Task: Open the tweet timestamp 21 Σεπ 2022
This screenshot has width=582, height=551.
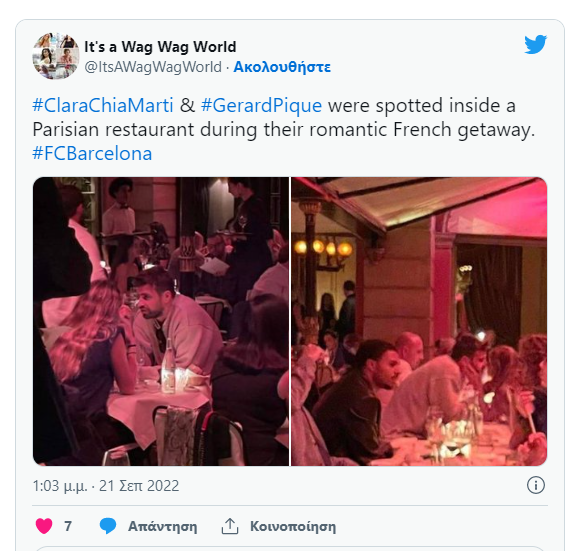Action: click(x=106, y=486)
